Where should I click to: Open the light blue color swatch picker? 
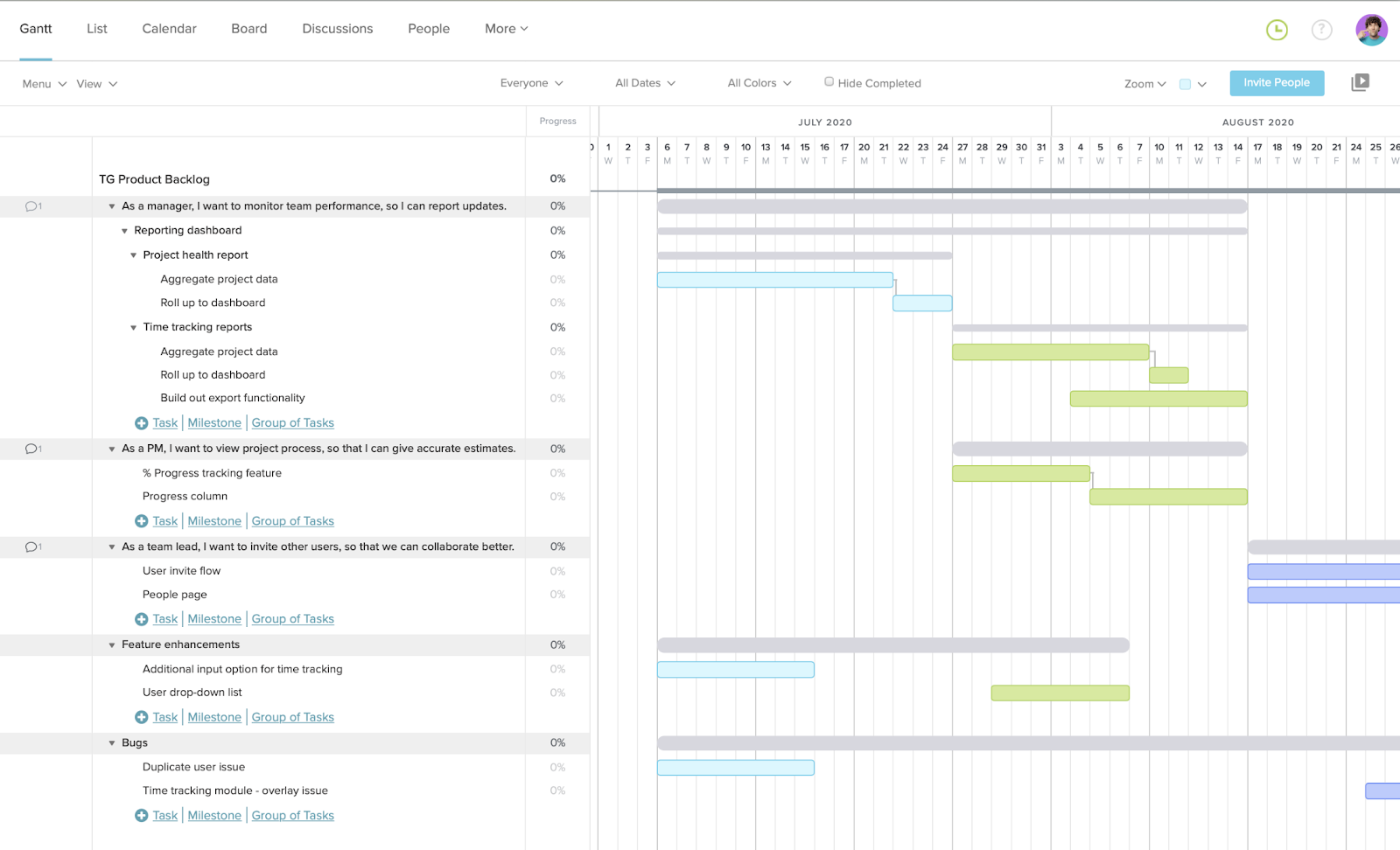pyautogui.click(x=1192, y=84)
